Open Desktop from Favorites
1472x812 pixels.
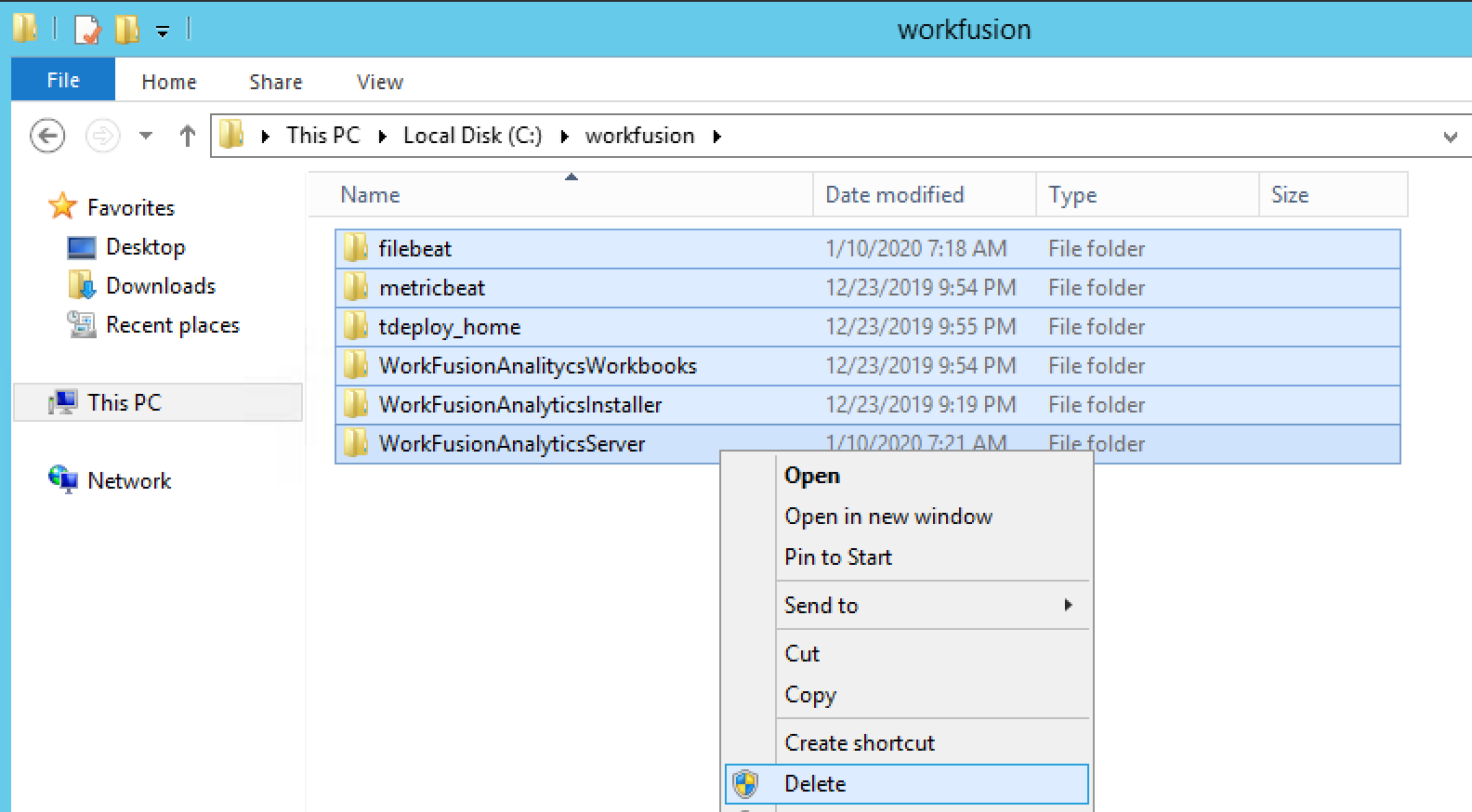point(146,247)
